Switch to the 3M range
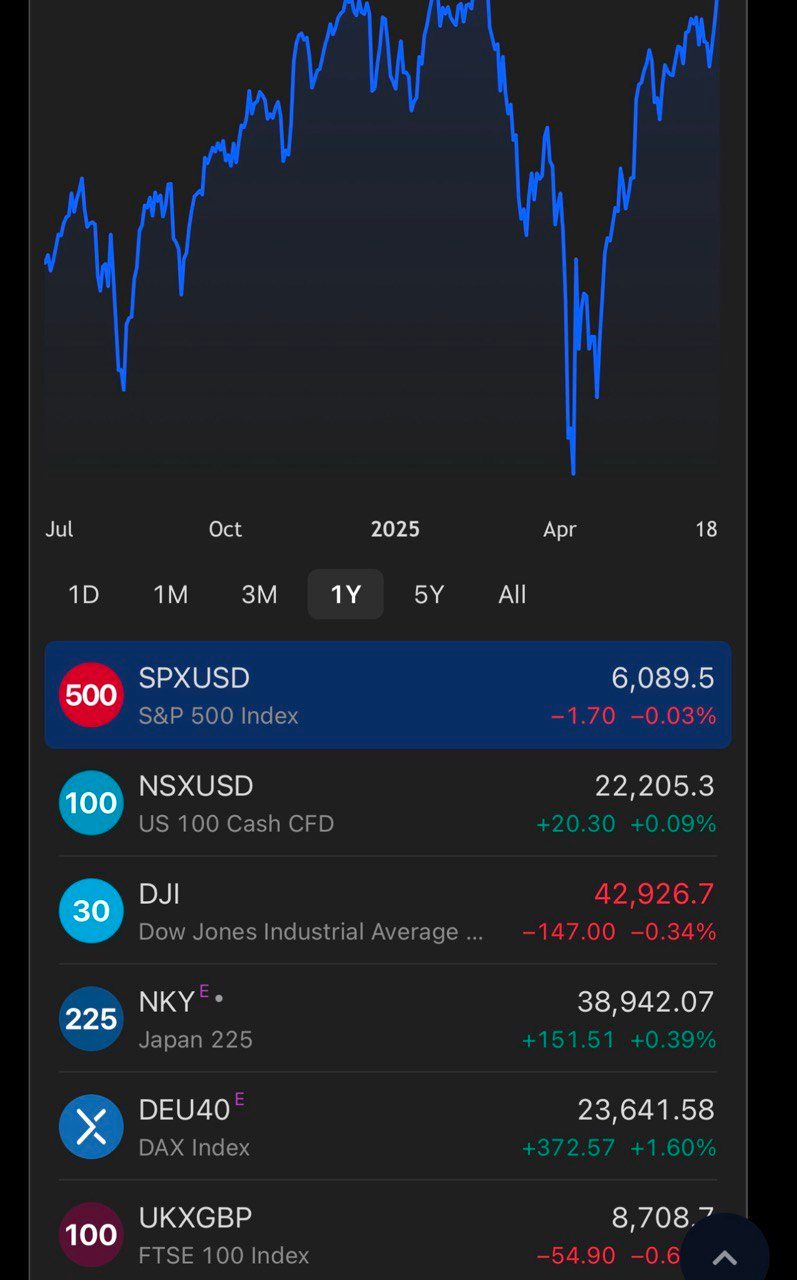Viewport: 797px width, 1280px height. 259,595
